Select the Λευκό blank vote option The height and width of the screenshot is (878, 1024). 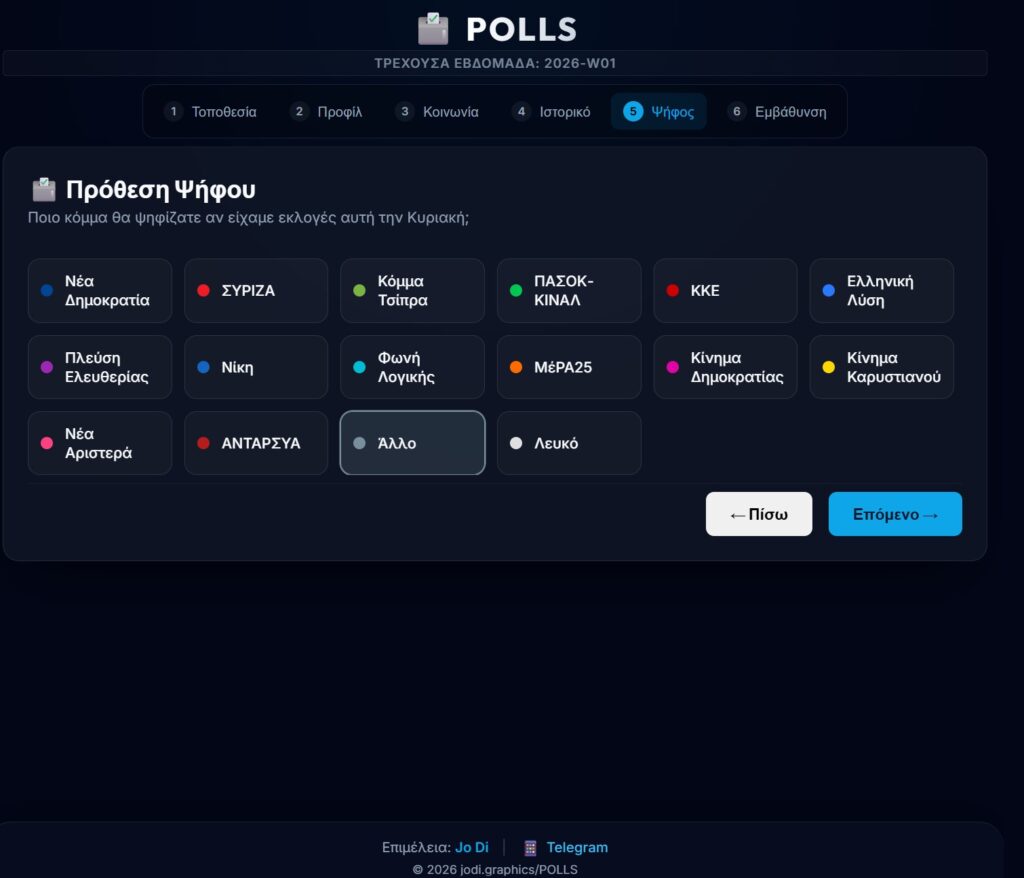(569, 443)
